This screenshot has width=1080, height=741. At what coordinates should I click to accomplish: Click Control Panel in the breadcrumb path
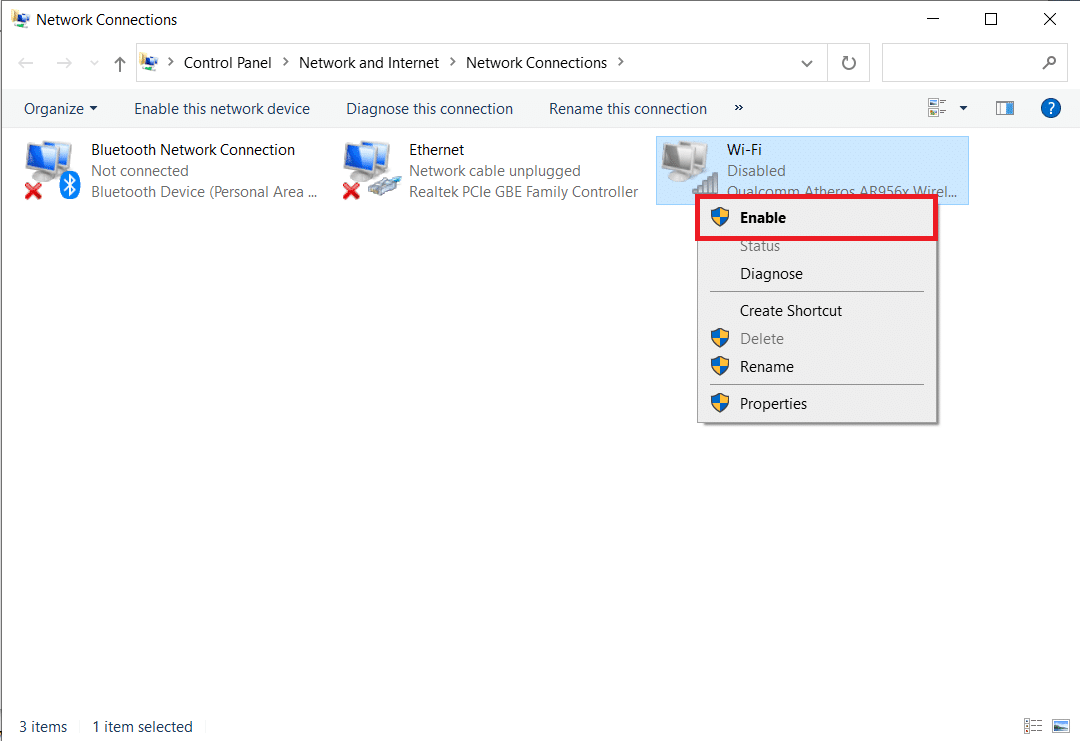coord(228,63)
